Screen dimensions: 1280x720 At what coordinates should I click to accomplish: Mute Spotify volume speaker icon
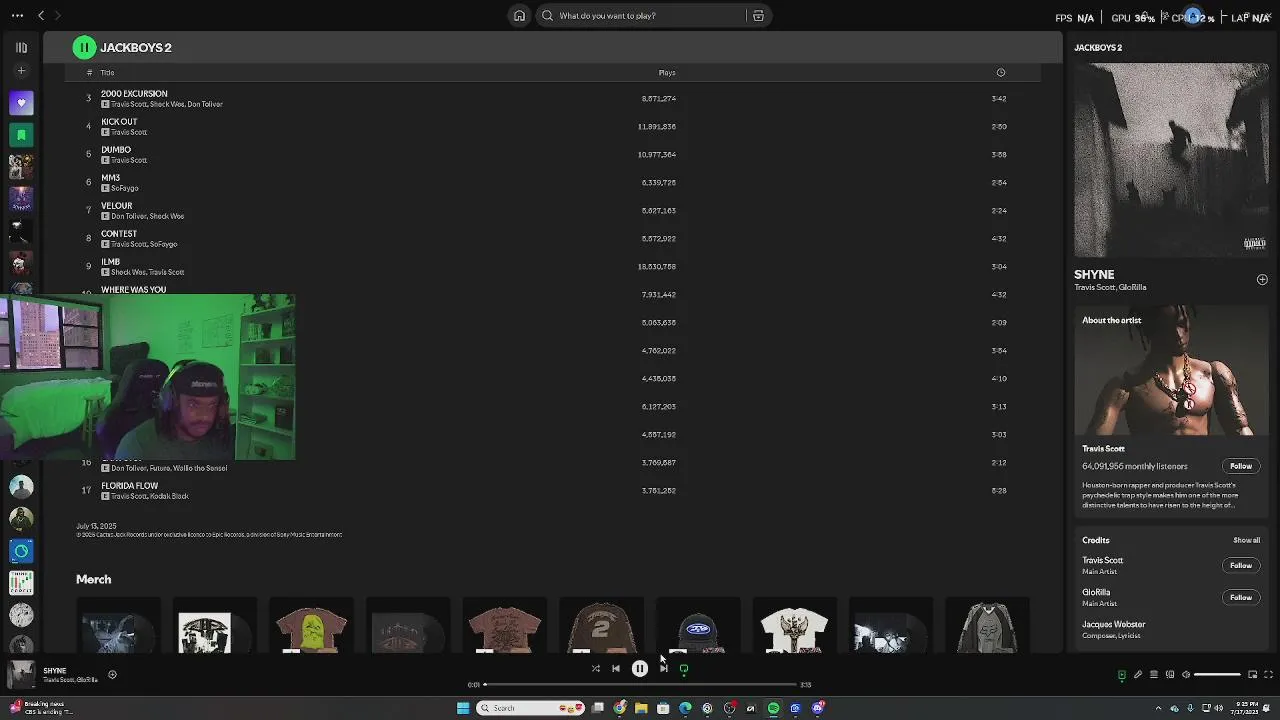click(x=1186, y=675)
